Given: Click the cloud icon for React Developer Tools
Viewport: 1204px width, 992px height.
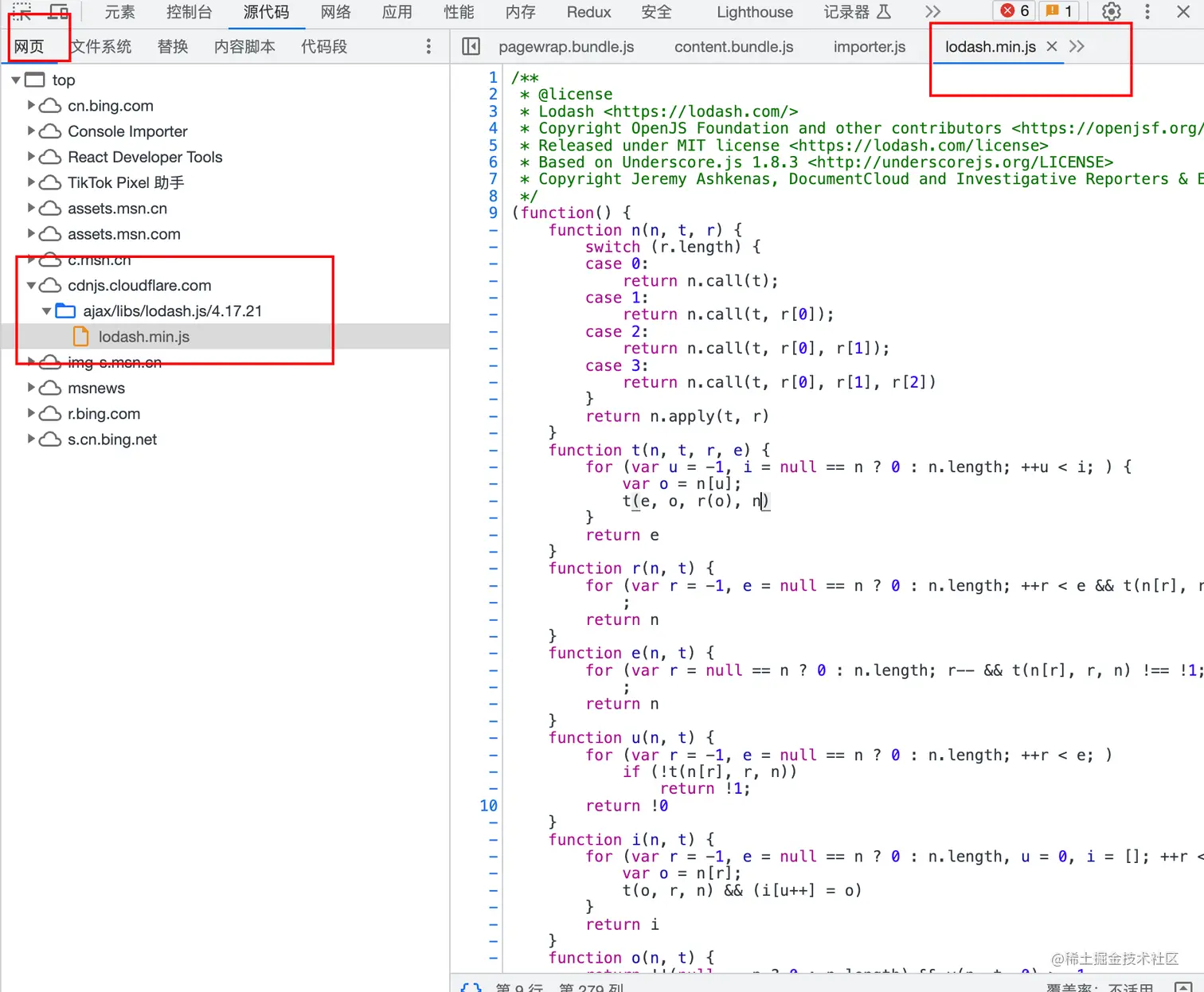Looking at the screenshot, I should 50,157.
